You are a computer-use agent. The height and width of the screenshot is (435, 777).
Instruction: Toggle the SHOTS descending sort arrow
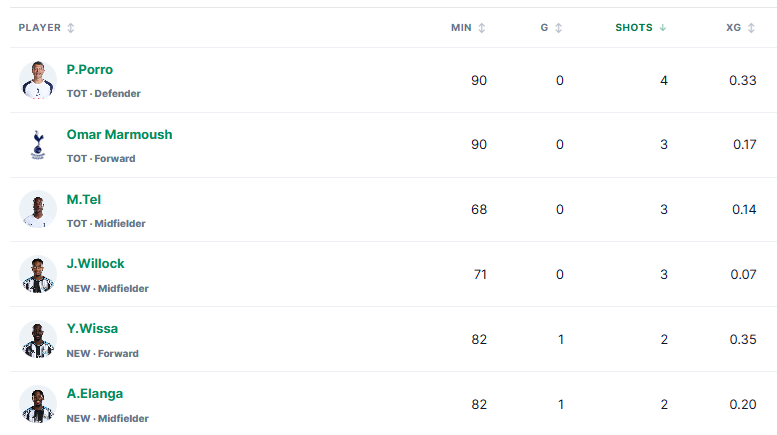[x=663, y=28]
